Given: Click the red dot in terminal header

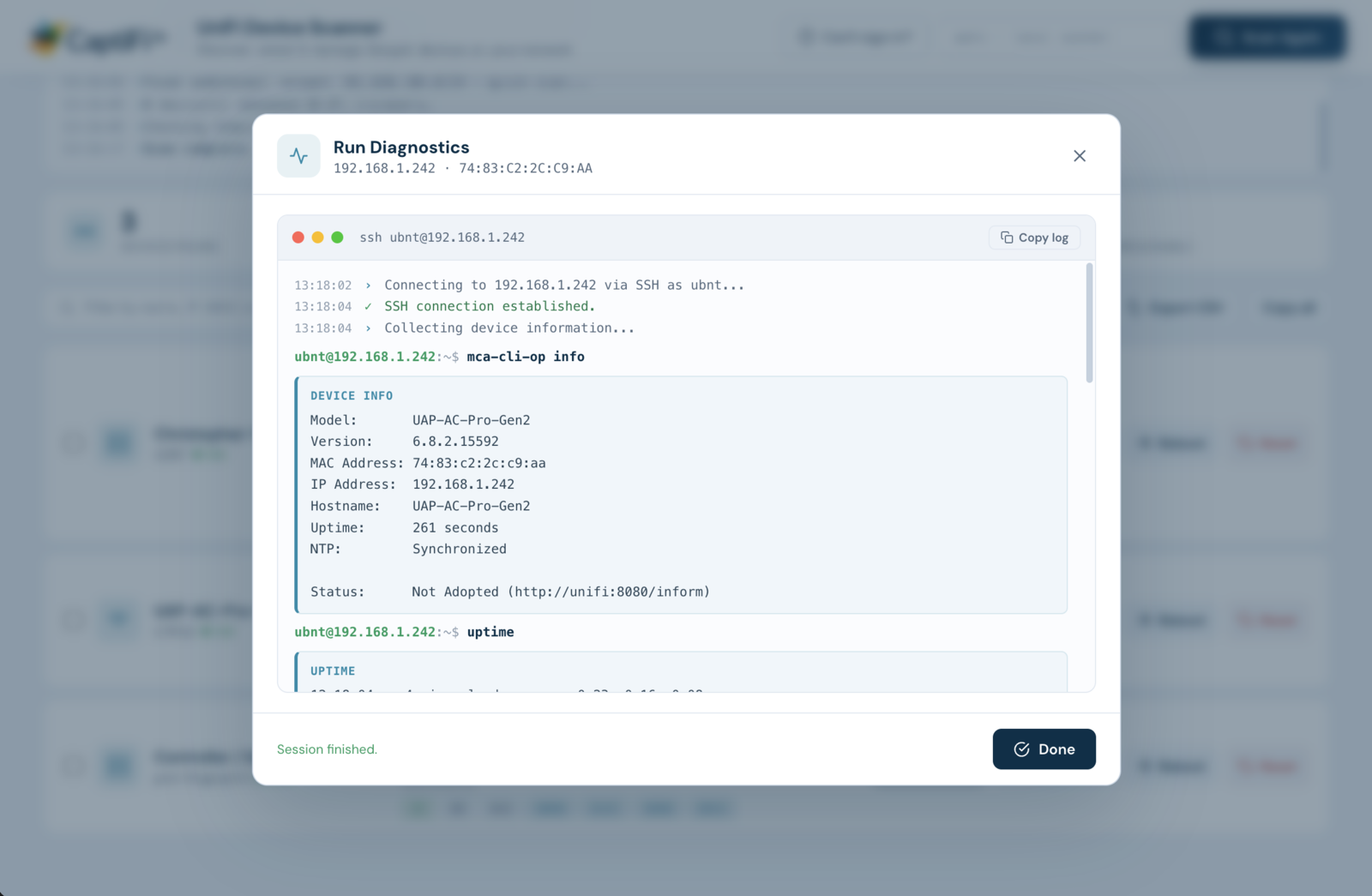Looking at the screenshot, I should pyautogui.click(x=298, y=238).
